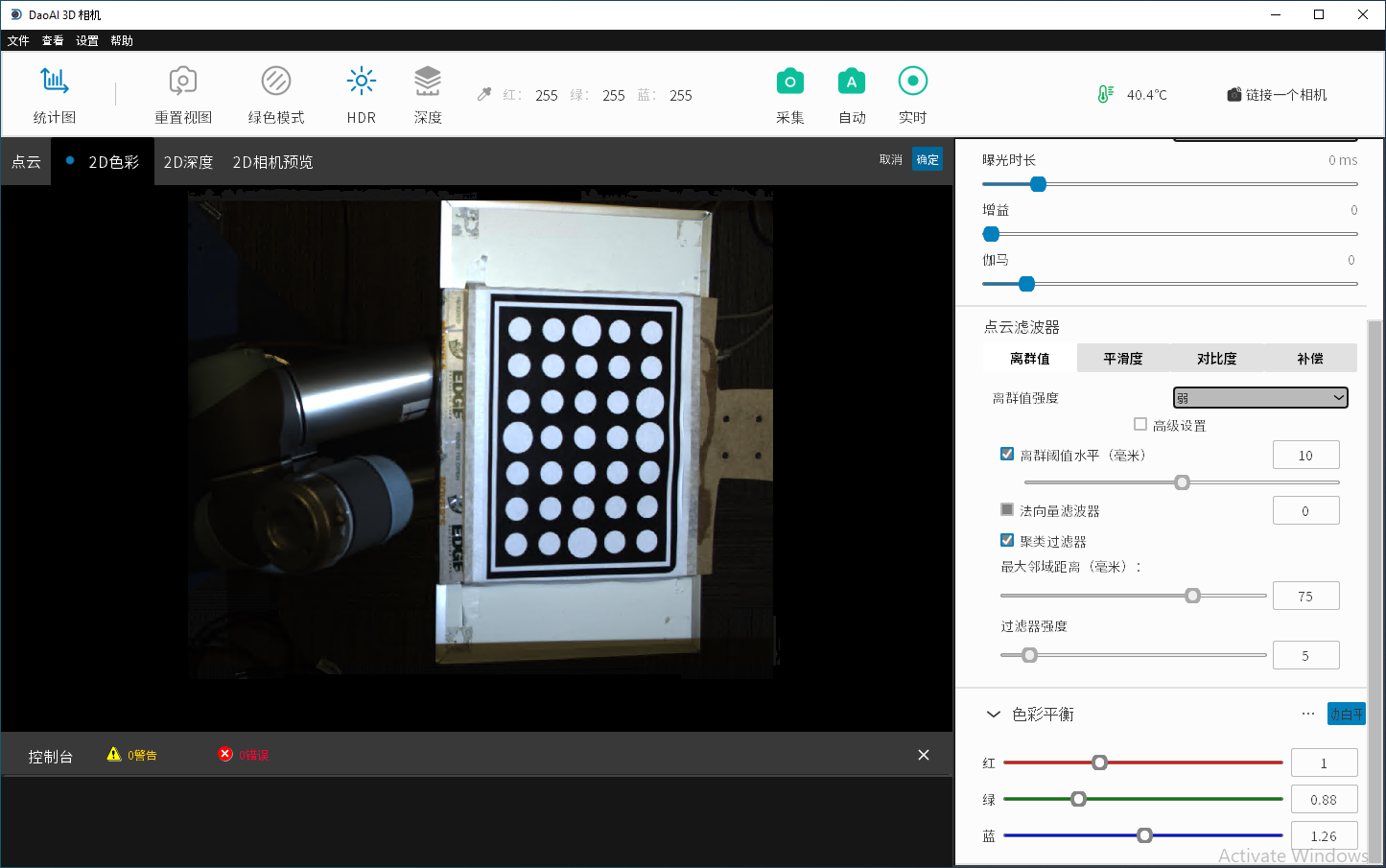Click the 最大邻域距离 value field showing 75
Viewport: 1386px width, 868px height.
pos(1305,596)
